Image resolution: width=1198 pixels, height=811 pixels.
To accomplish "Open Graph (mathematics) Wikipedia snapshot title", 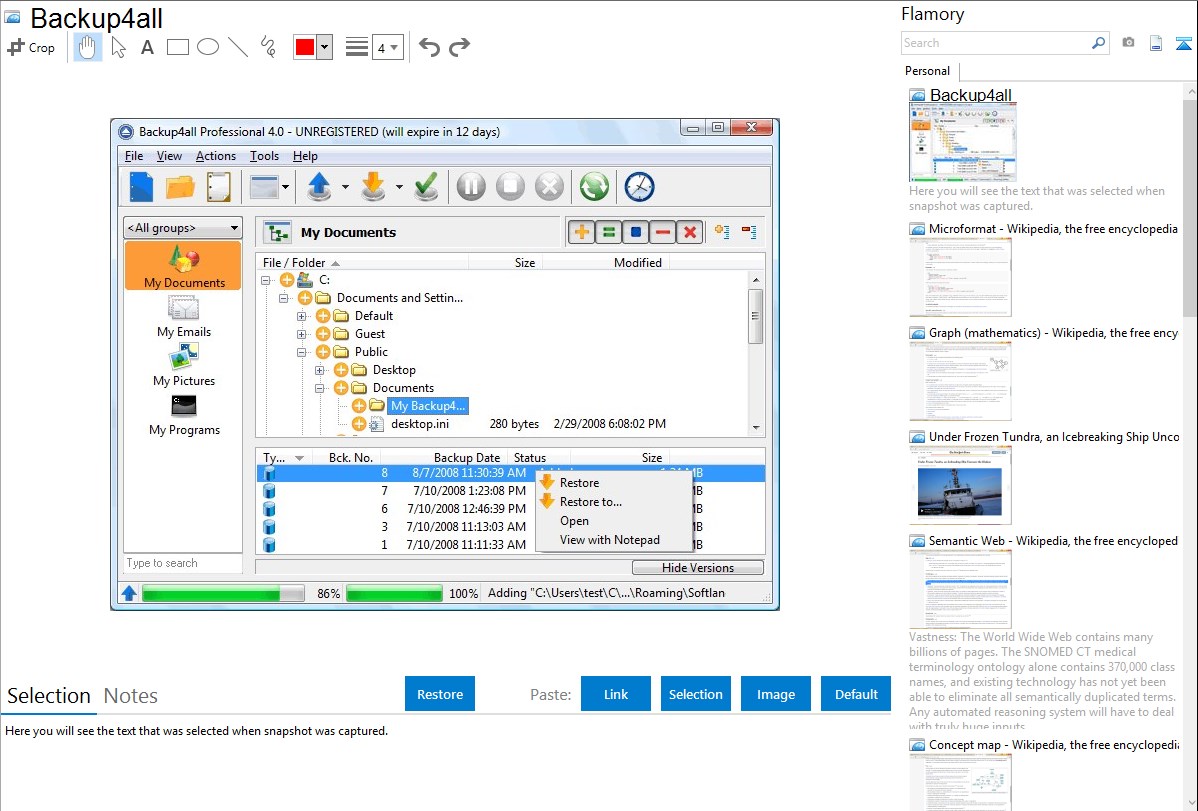I will coord(1053,333).
